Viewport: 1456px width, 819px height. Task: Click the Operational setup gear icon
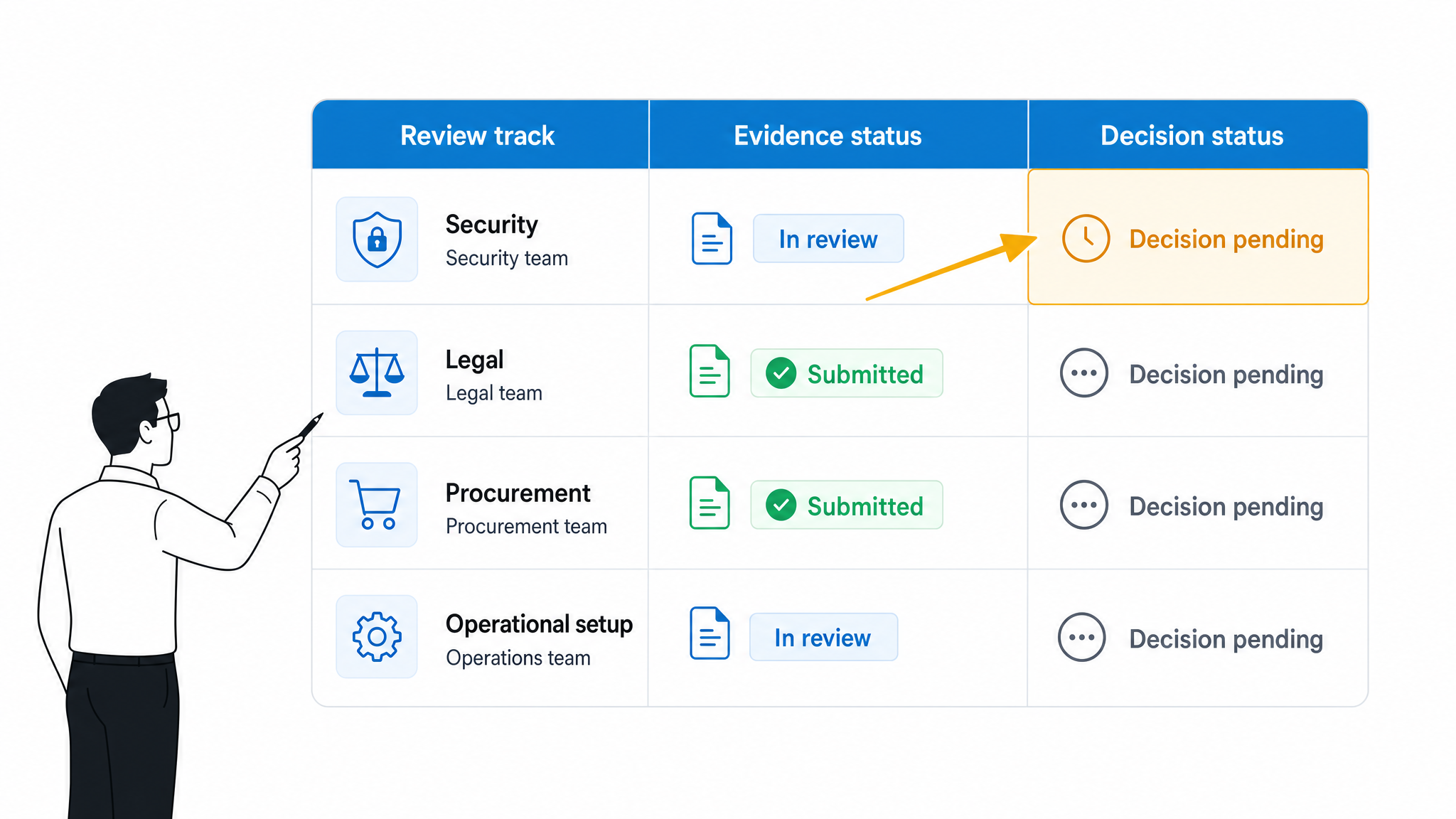click(377, 636)
